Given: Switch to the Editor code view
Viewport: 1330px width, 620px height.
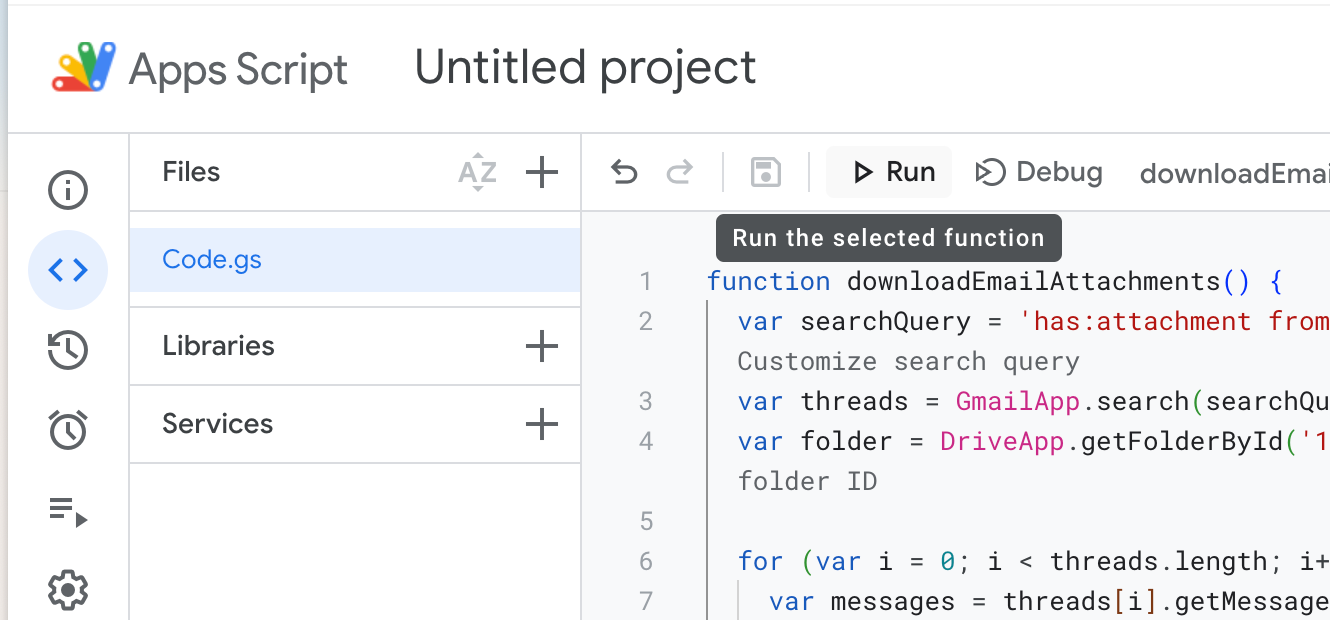Looking at the screenshot, I should click(68, 270).
